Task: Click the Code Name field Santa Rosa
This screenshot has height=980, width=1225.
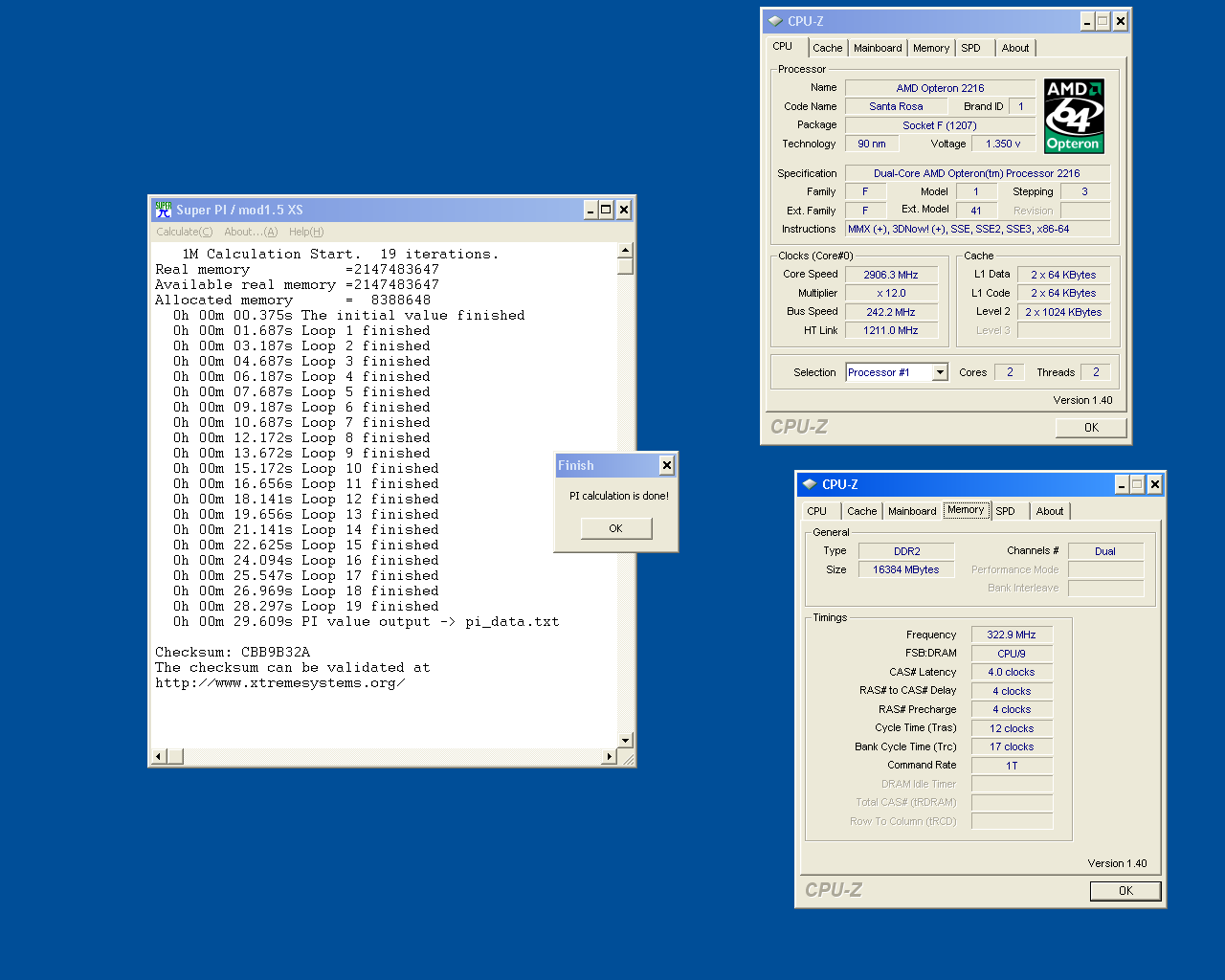Action: pos(896,106)
